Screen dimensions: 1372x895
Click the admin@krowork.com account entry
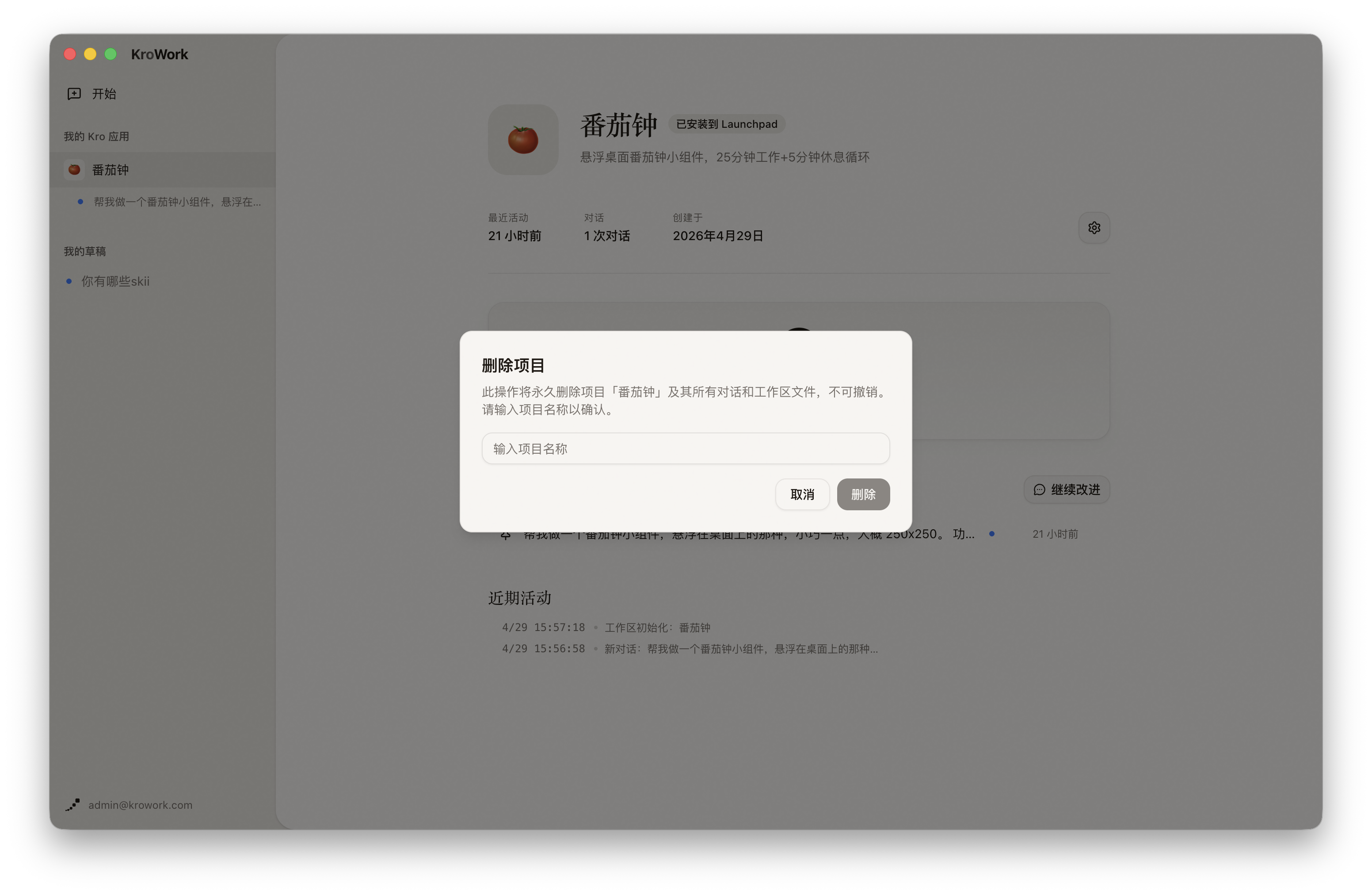(140, 804)
